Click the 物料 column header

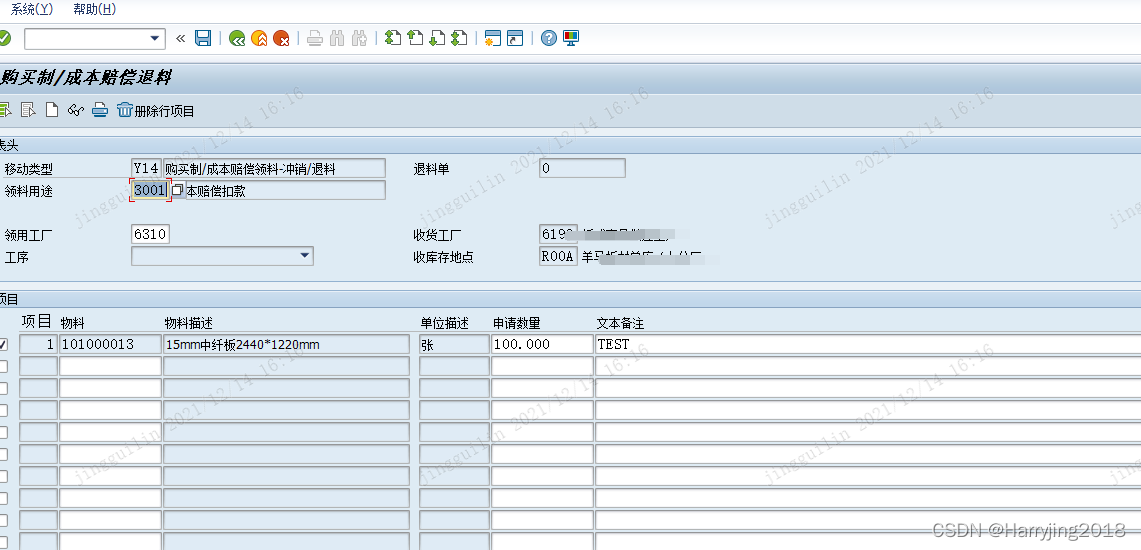point(73,323)
